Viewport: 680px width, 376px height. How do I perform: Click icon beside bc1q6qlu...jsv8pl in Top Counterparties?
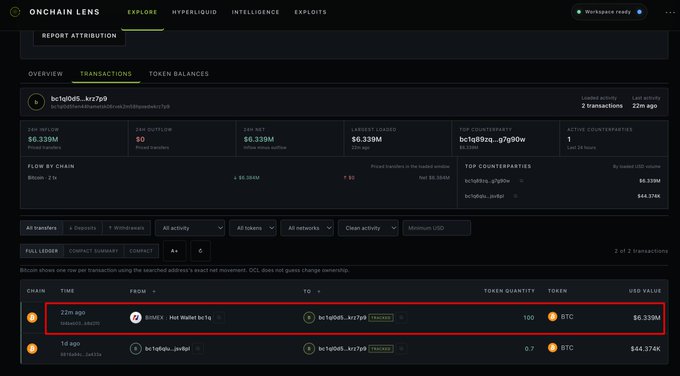pyautogui.click(x=515, y=196)
